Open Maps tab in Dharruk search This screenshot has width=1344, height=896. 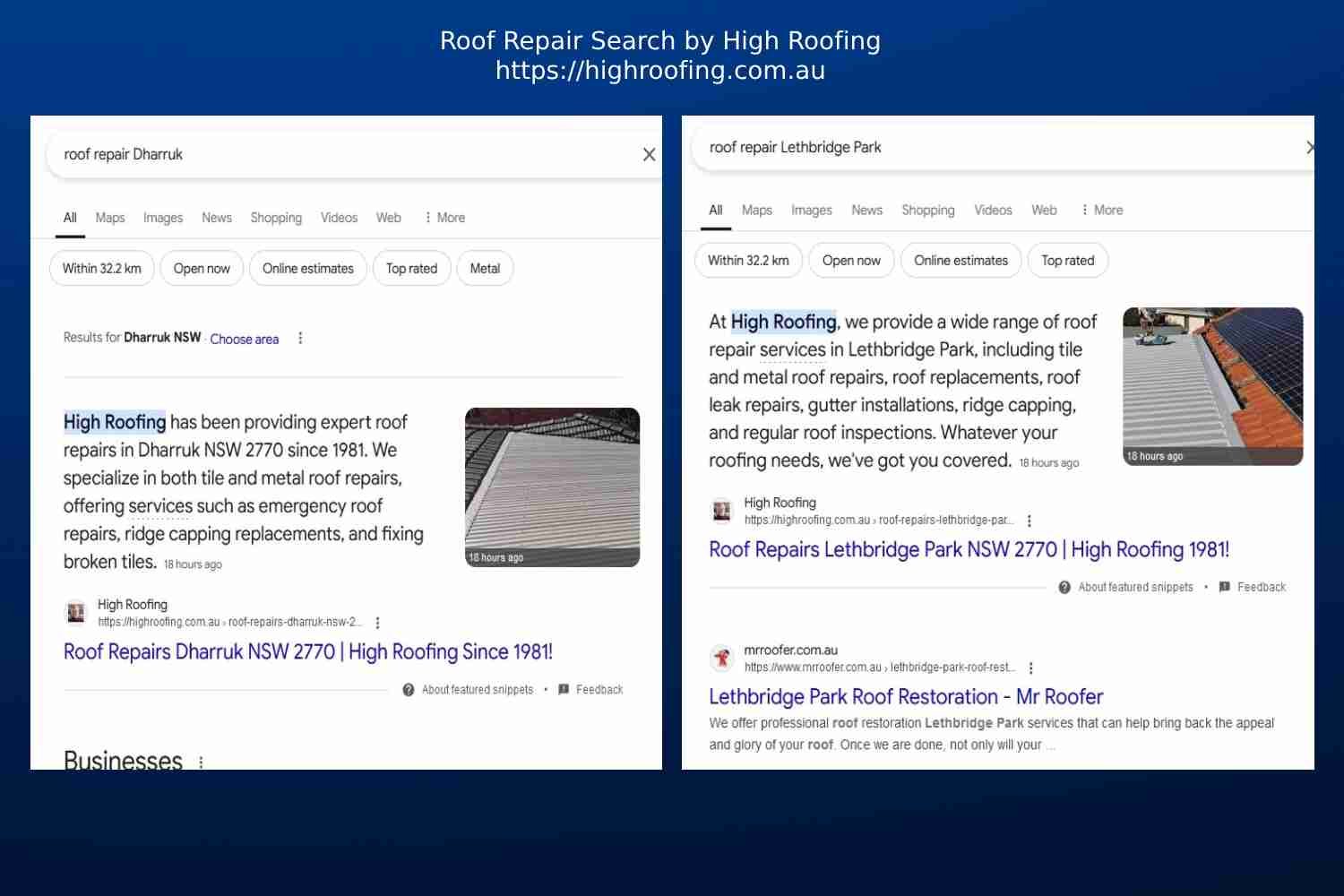coord(110,218)
